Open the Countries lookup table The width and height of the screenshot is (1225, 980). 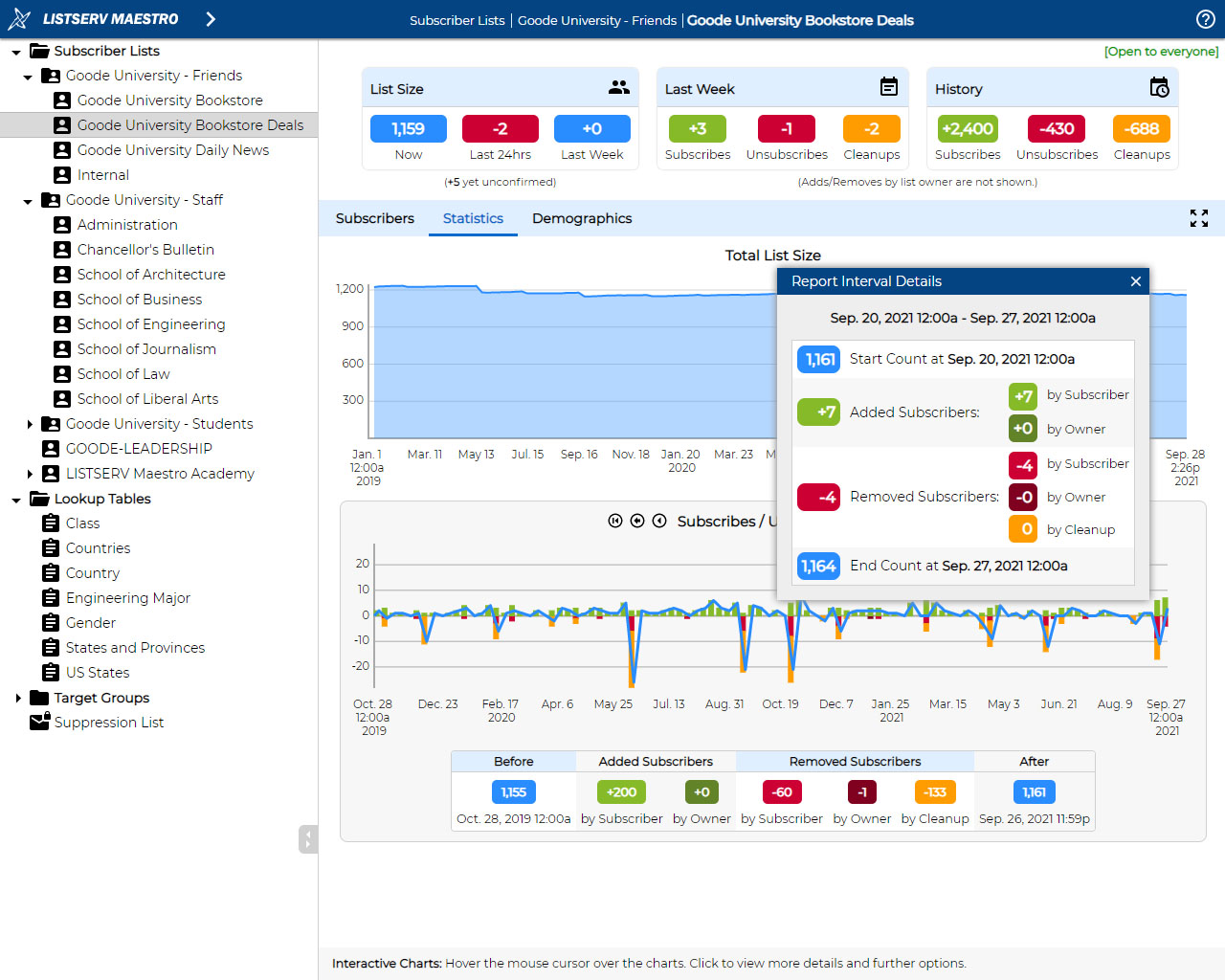tap(98, 548)
